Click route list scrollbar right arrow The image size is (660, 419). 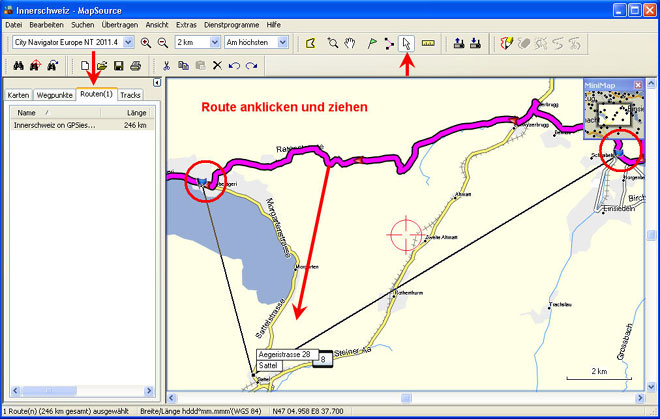(x=149, y=391)
